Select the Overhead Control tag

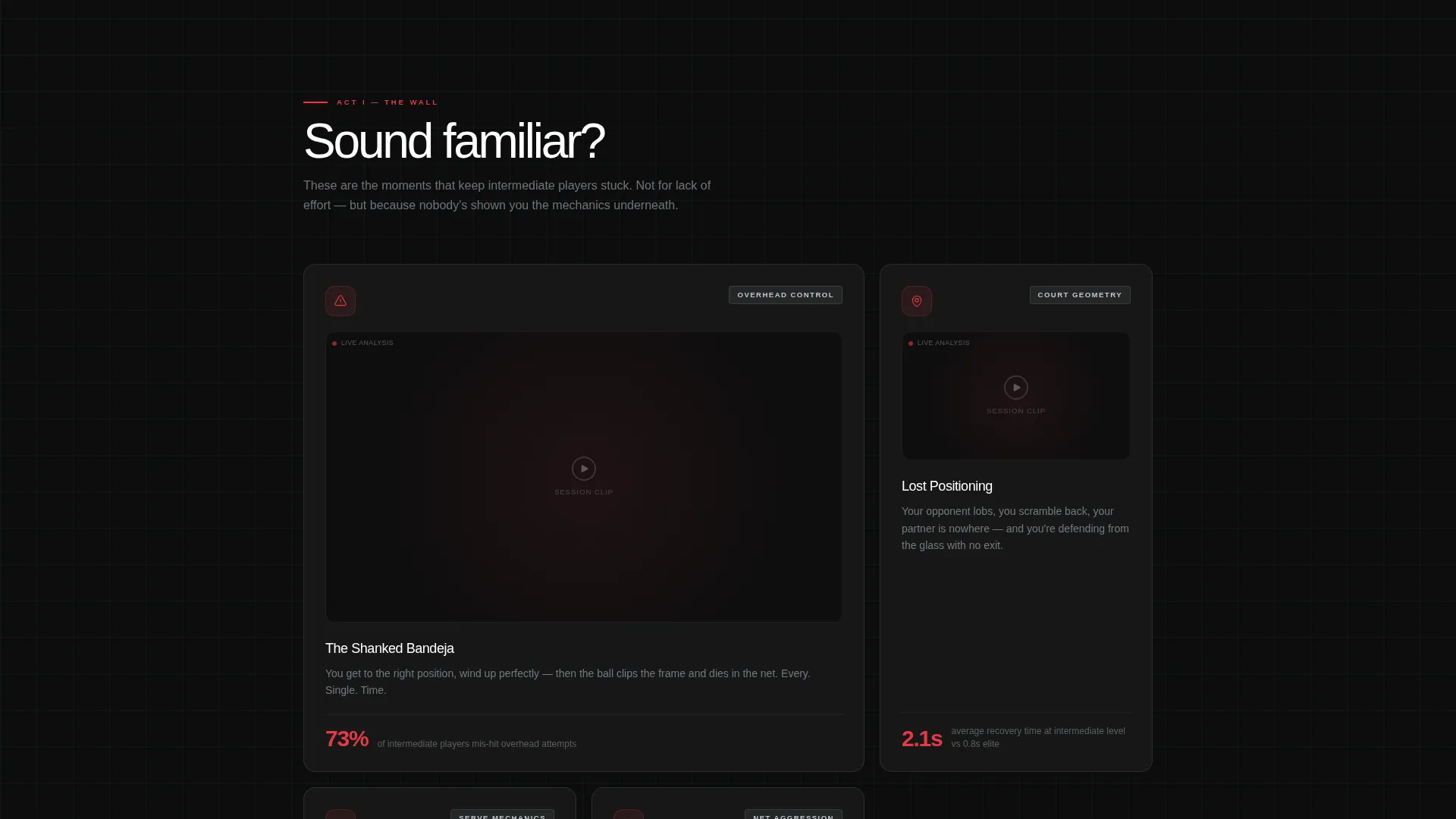(x=786, y=295)
